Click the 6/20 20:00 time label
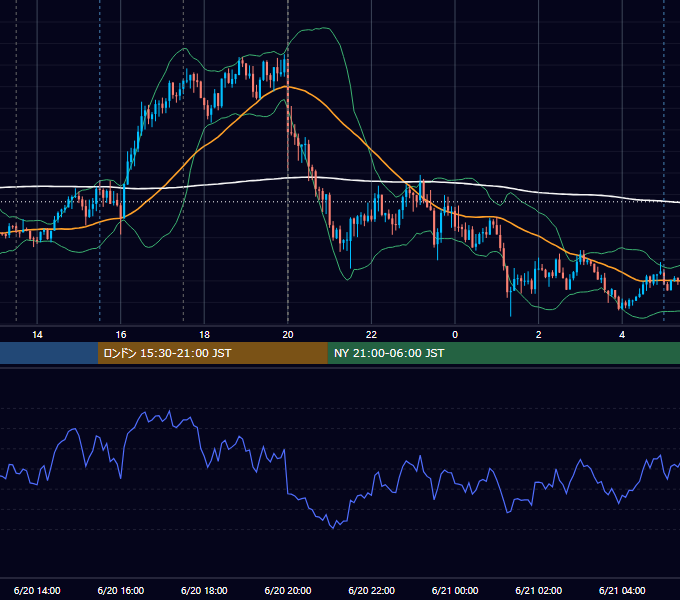The width and height of the screenshot is (680, 600). 288,590
